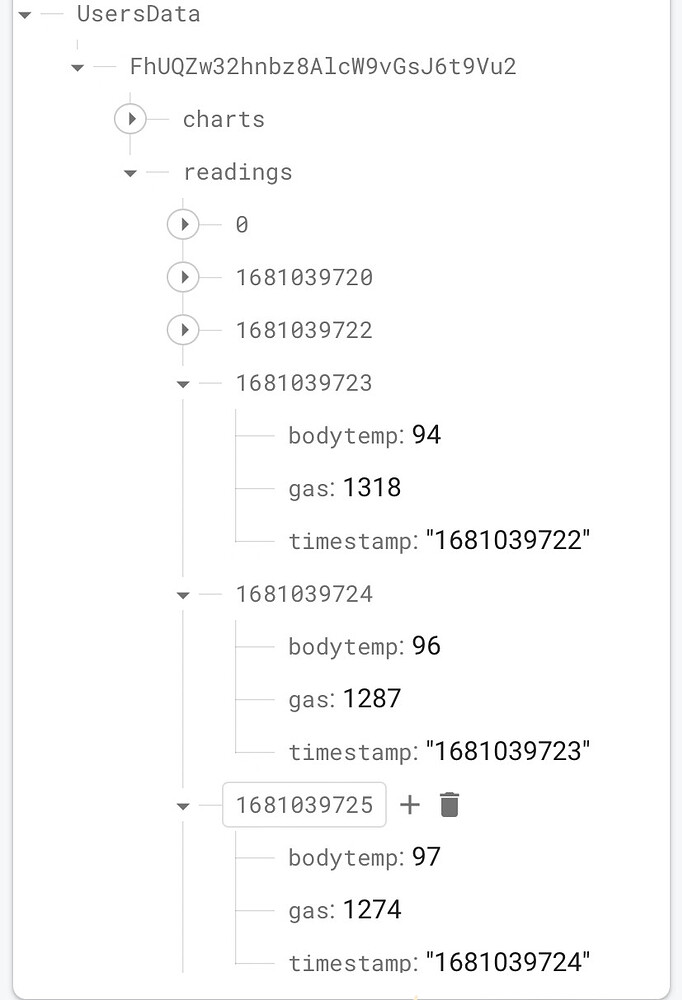Image resolution: width=682 pixels, height=1000 pixels.
Task: Click the add child icon next to 1681039725
Action: [410, 804]
